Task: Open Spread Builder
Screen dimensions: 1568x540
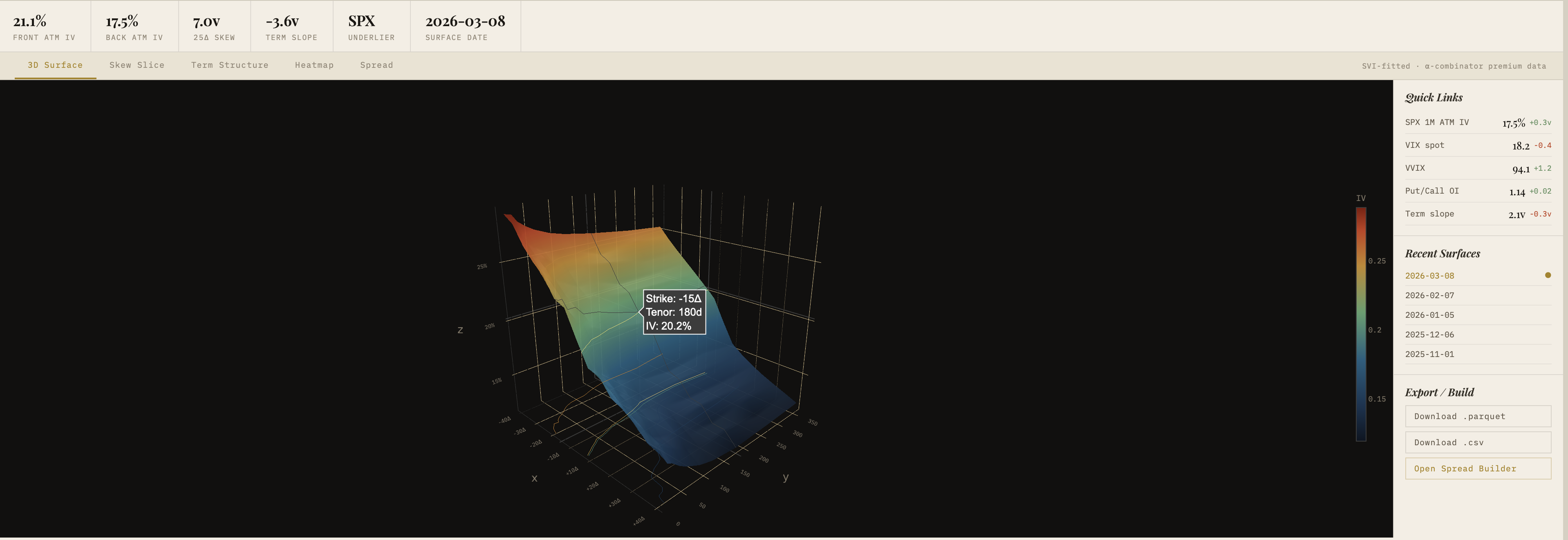Action: coord(1477,469)
